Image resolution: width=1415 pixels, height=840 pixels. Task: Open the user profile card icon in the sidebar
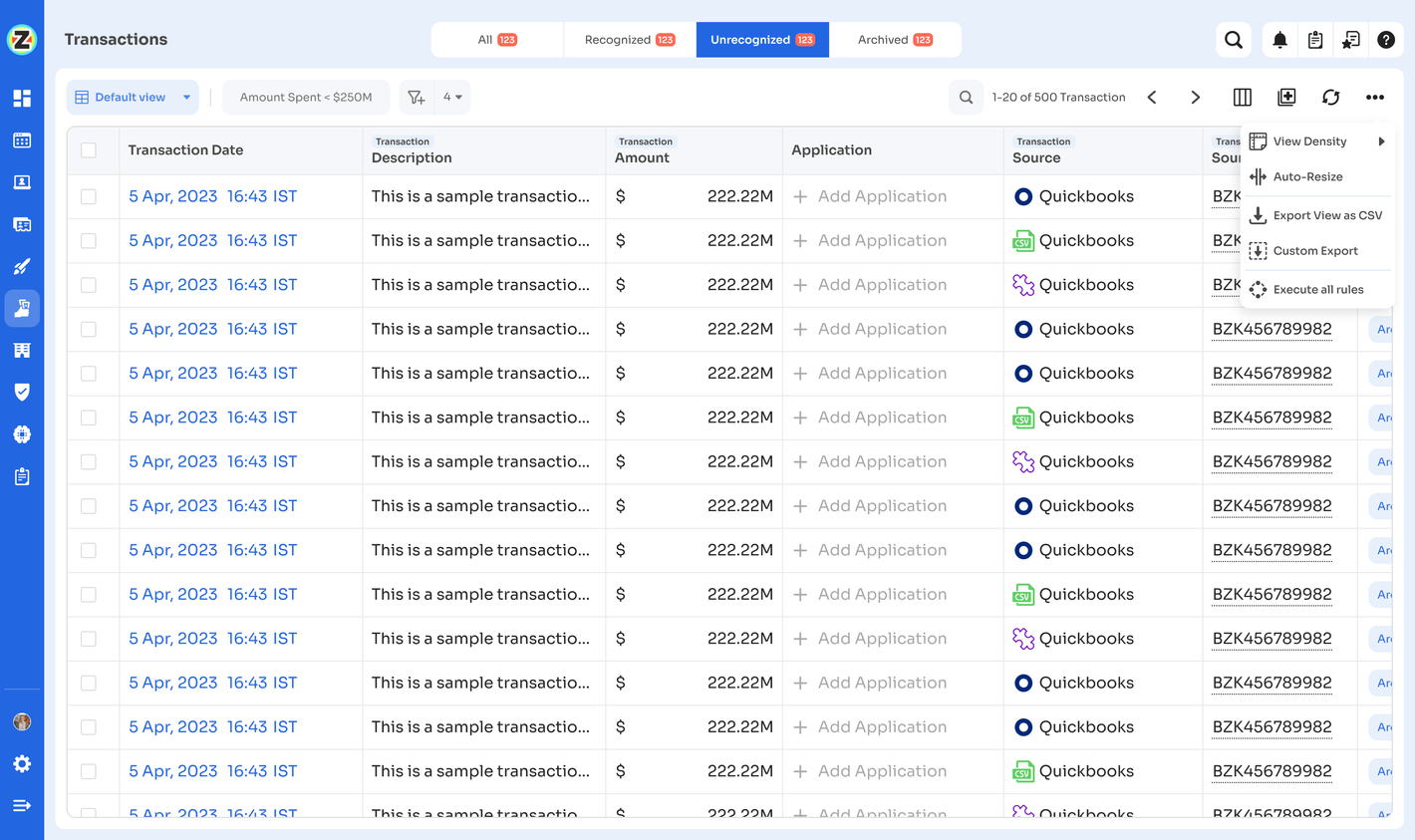pyautogui.click(x=22, y=182)
